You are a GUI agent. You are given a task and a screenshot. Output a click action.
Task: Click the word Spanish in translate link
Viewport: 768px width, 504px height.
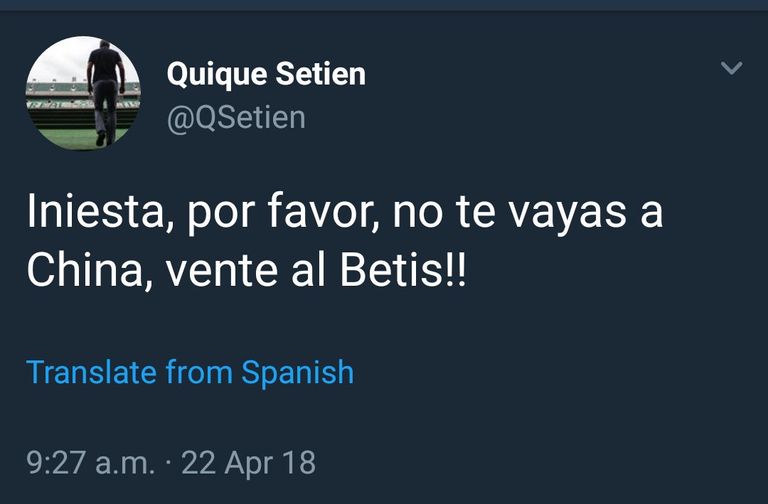[298, 372]
